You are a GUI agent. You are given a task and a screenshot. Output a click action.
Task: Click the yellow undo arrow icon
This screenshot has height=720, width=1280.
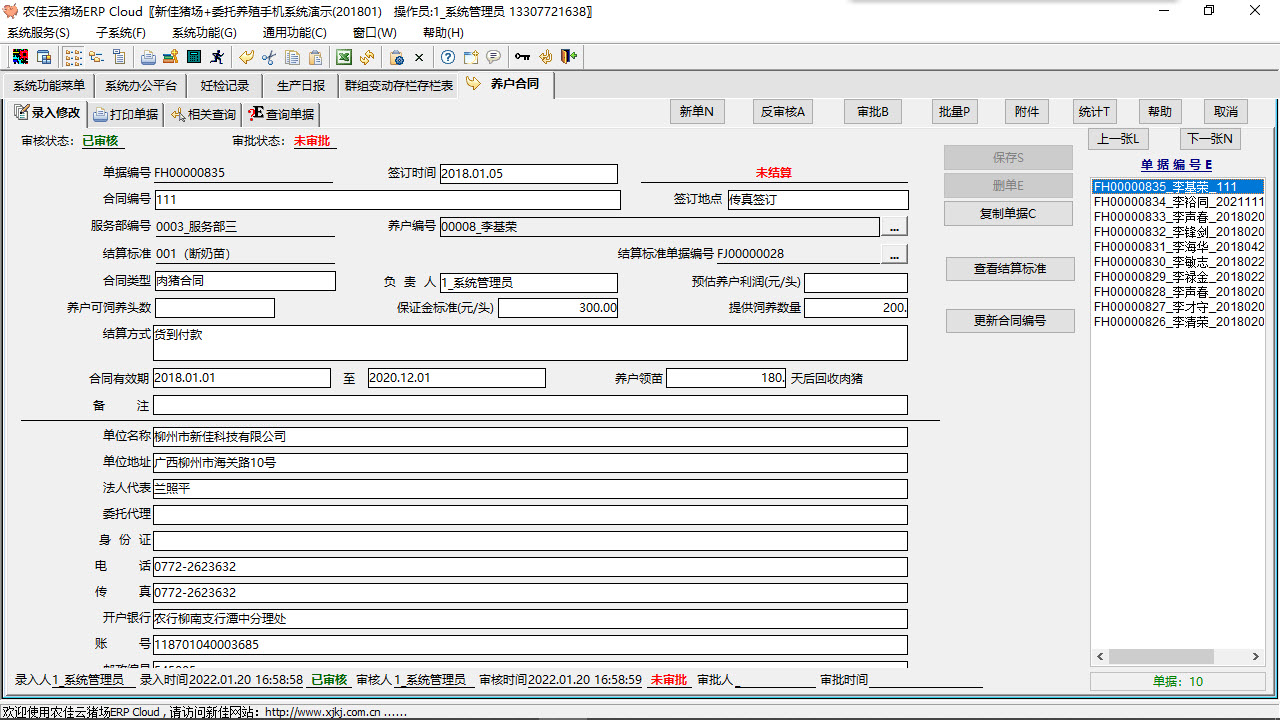click(x=245, y=57)
